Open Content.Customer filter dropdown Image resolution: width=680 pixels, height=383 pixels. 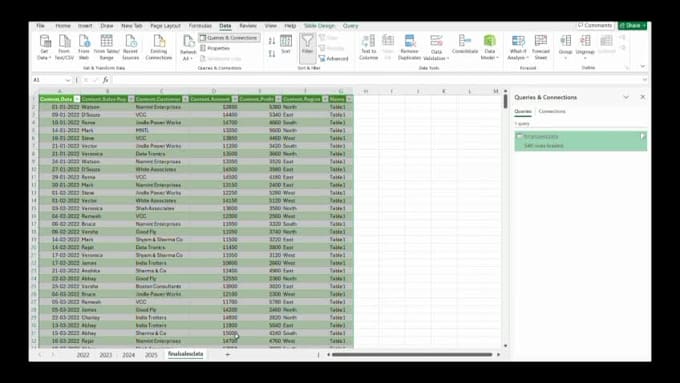click(x=185, y=99)
